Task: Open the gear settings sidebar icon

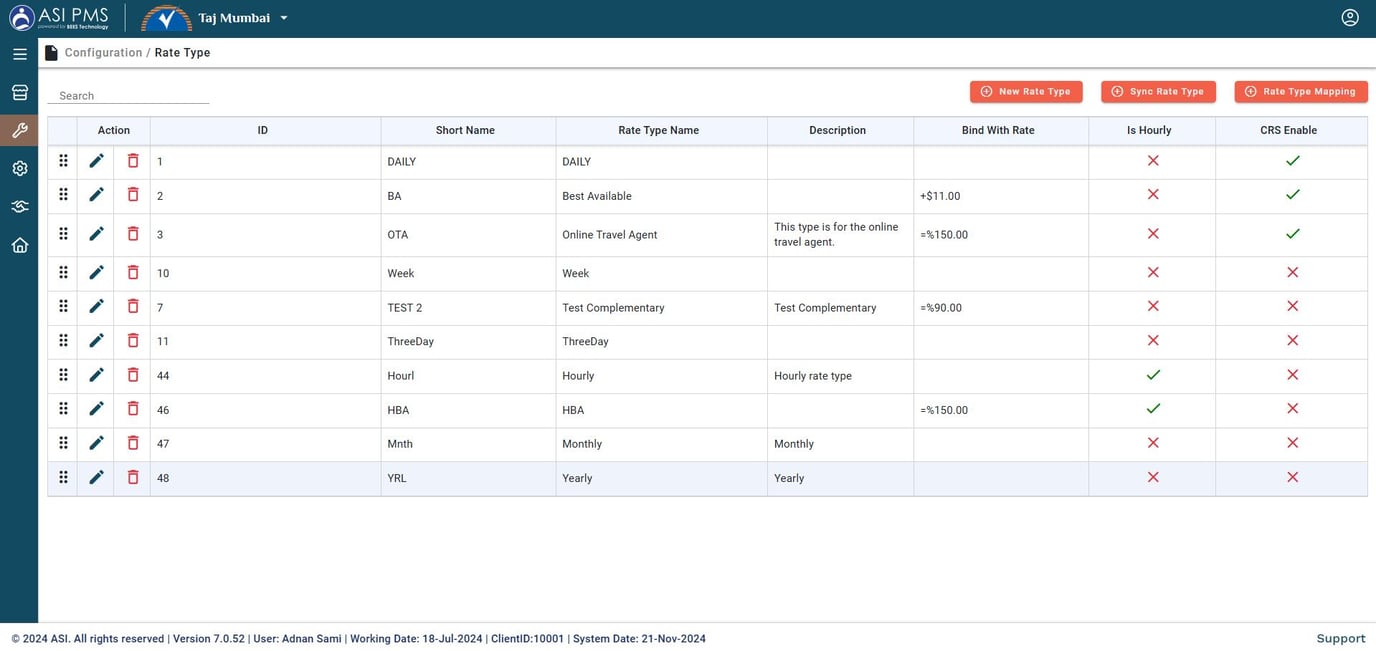Action: (x=19, y=168)
